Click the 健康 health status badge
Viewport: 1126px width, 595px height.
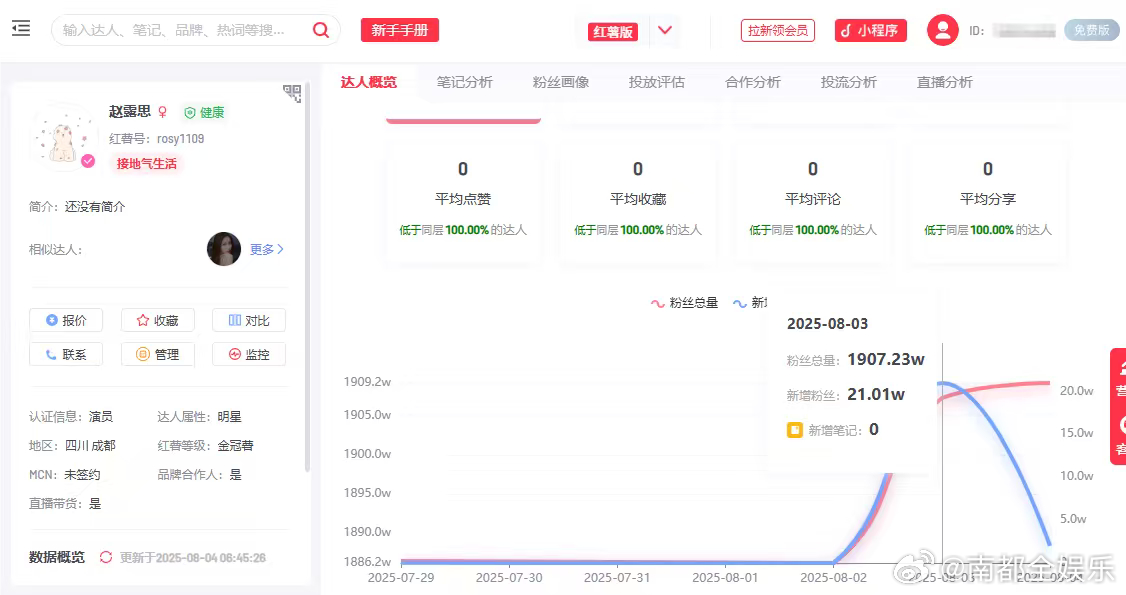click(x=205, y=112)
